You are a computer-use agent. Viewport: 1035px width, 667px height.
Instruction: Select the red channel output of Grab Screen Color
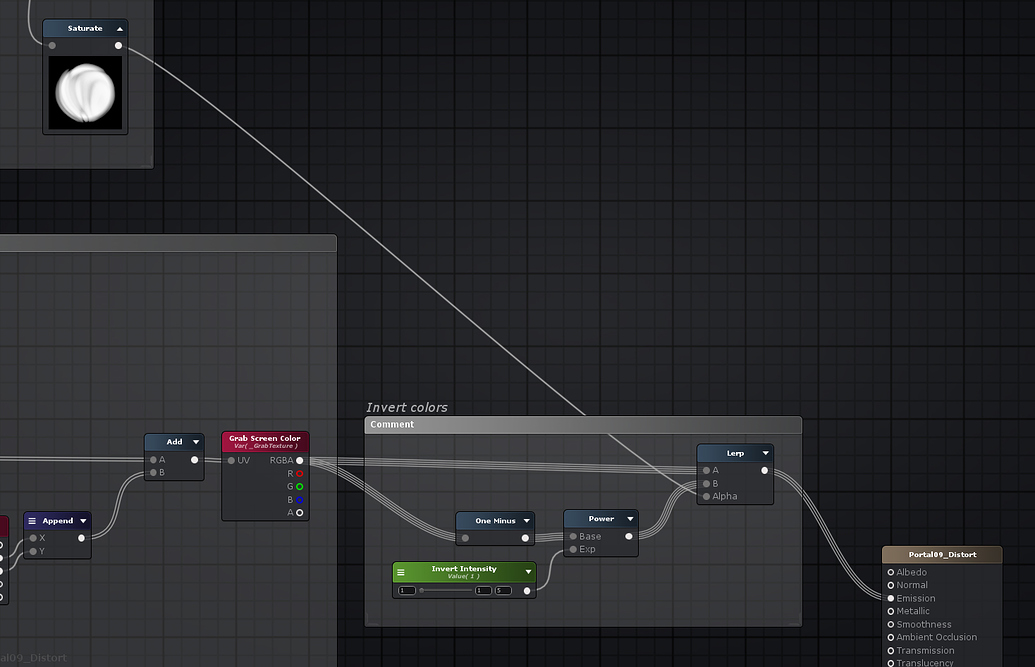pos(301,474)
